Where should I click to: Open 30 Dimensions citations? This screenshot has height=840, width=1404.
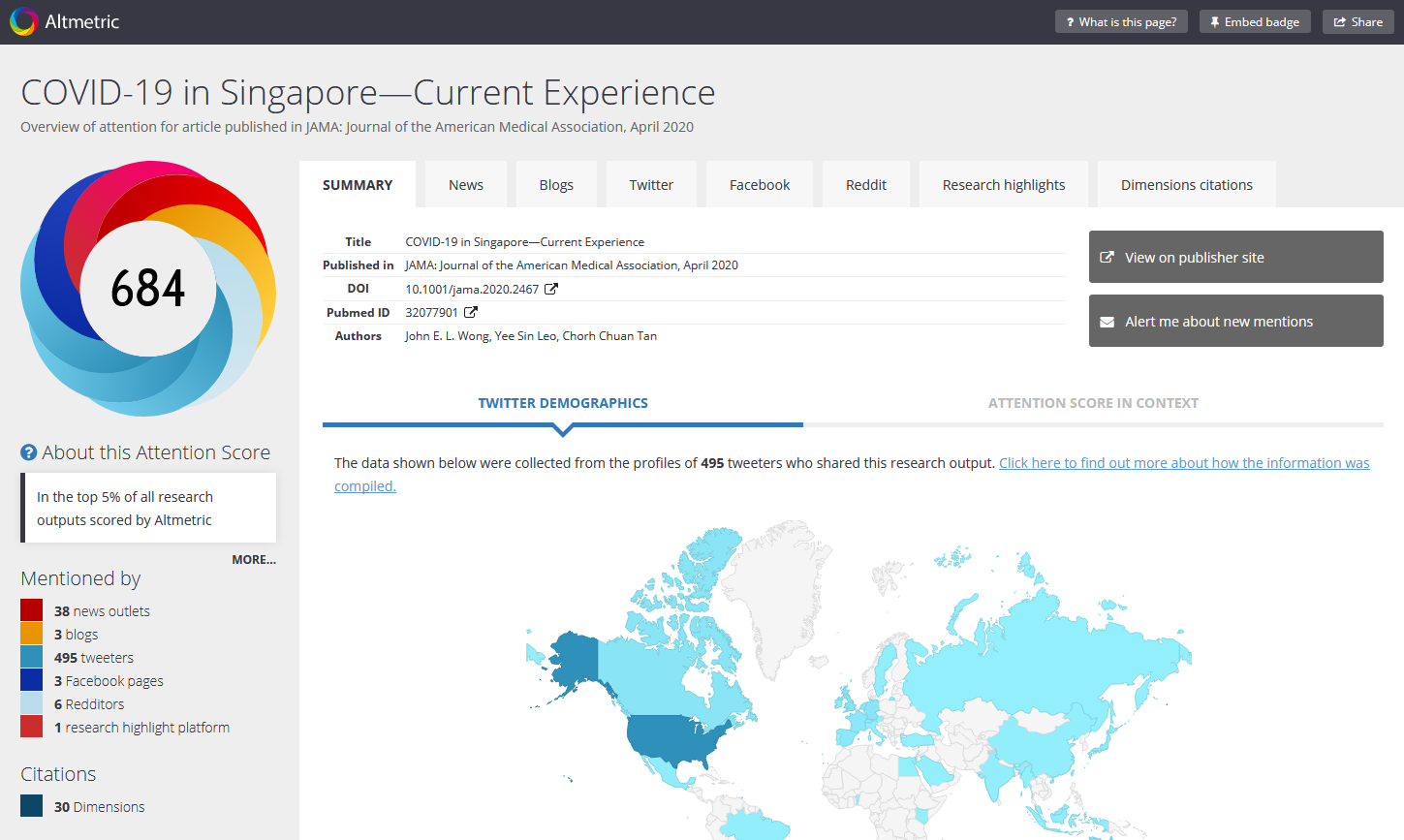99,807
